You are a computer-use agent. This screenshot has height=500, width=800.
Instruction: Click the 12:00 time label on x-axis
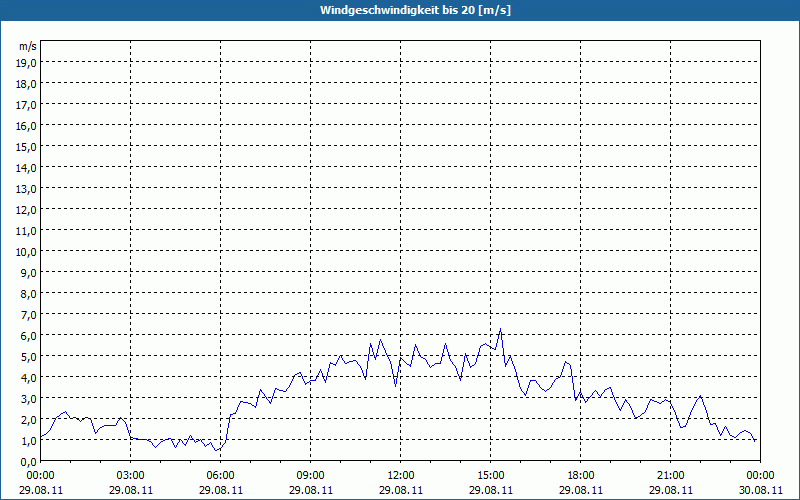pos(401,476)
